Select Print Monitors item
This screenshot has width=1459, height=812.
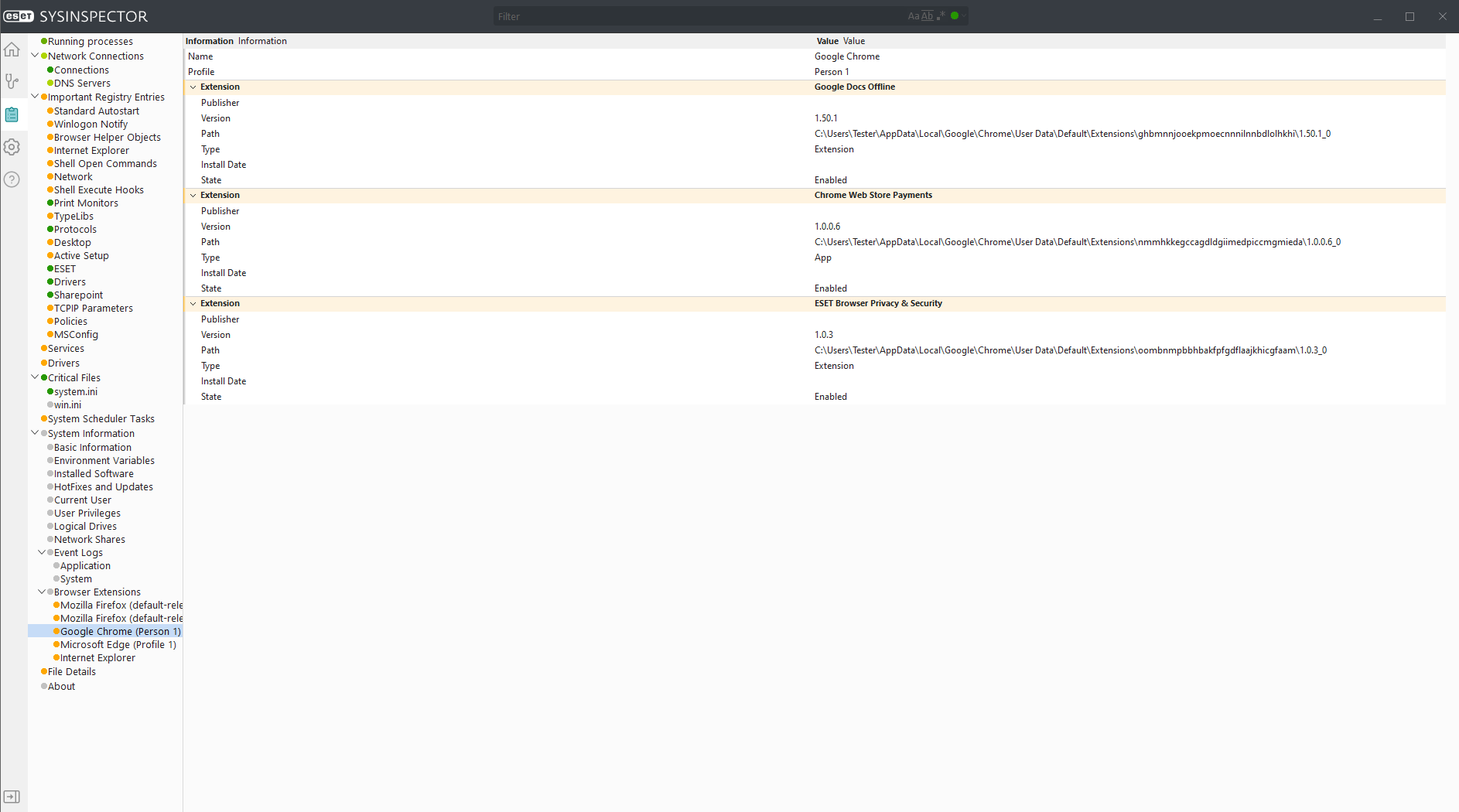pyautogui.click(x=86, y=203)
